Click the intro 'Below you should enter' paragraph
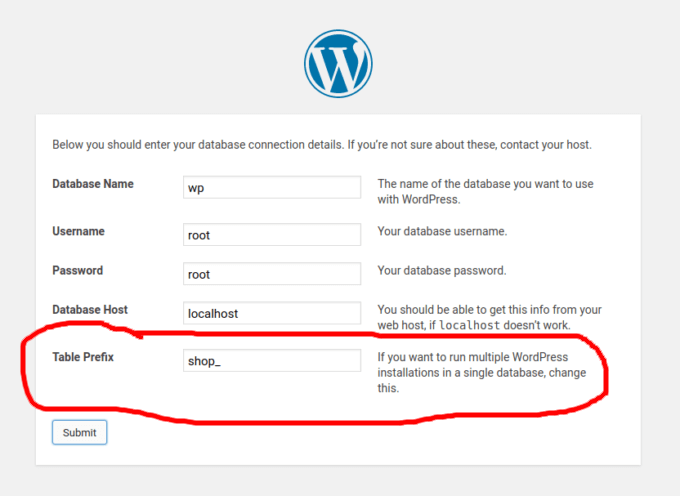 (322, 144)
